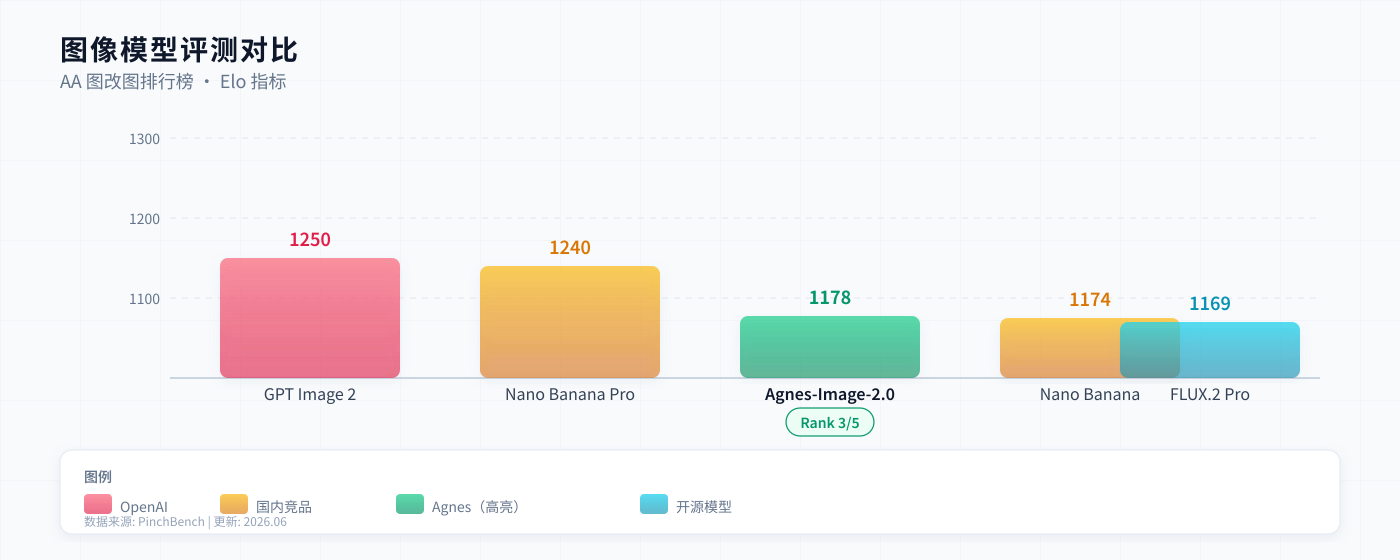The image size is (1400, 560).
Task: Click the green Agnes legend swatch
Action: point(410,504)
